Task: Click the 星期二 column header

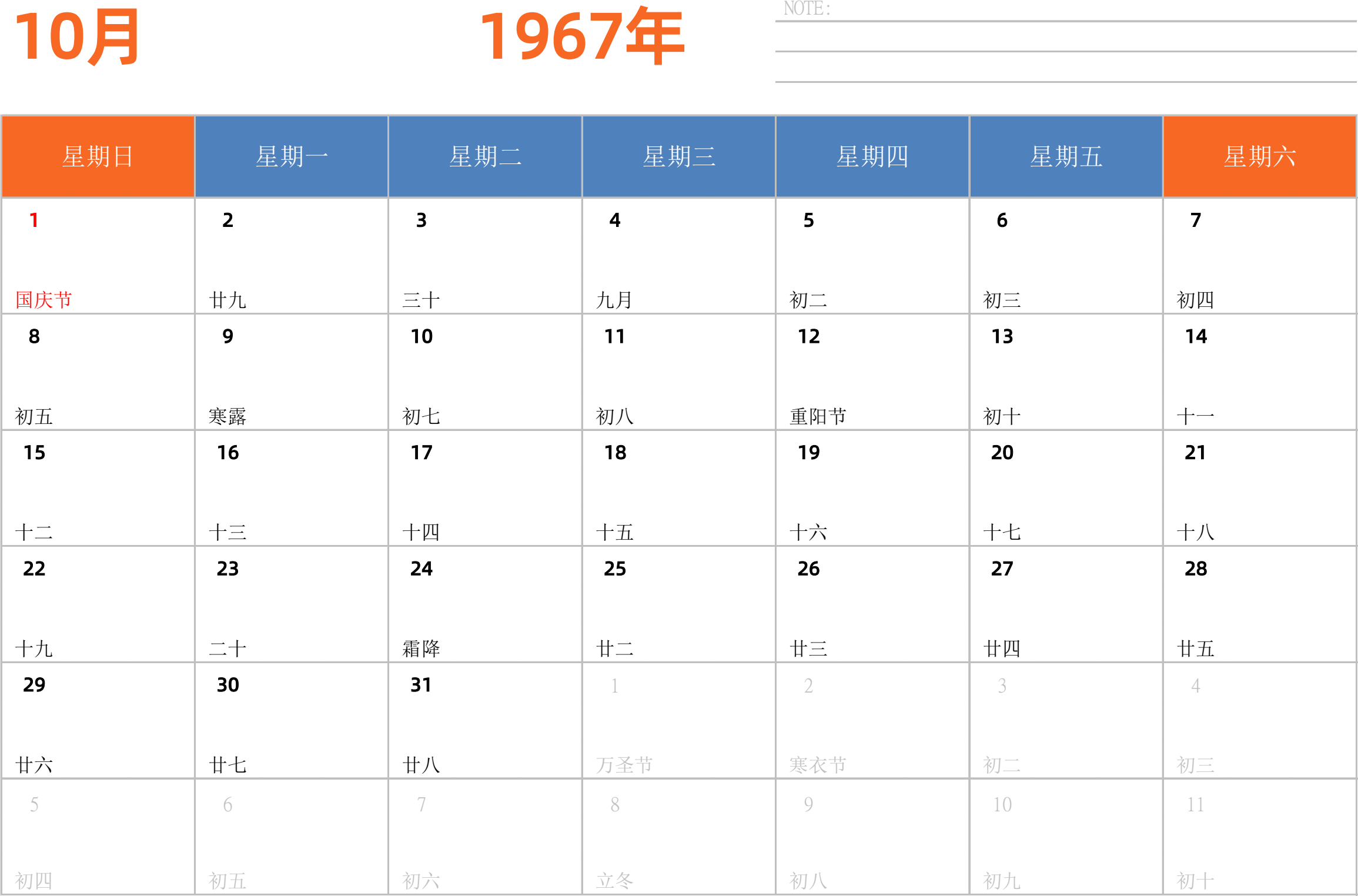Action: pyautogui.click(x=485, y=156)
